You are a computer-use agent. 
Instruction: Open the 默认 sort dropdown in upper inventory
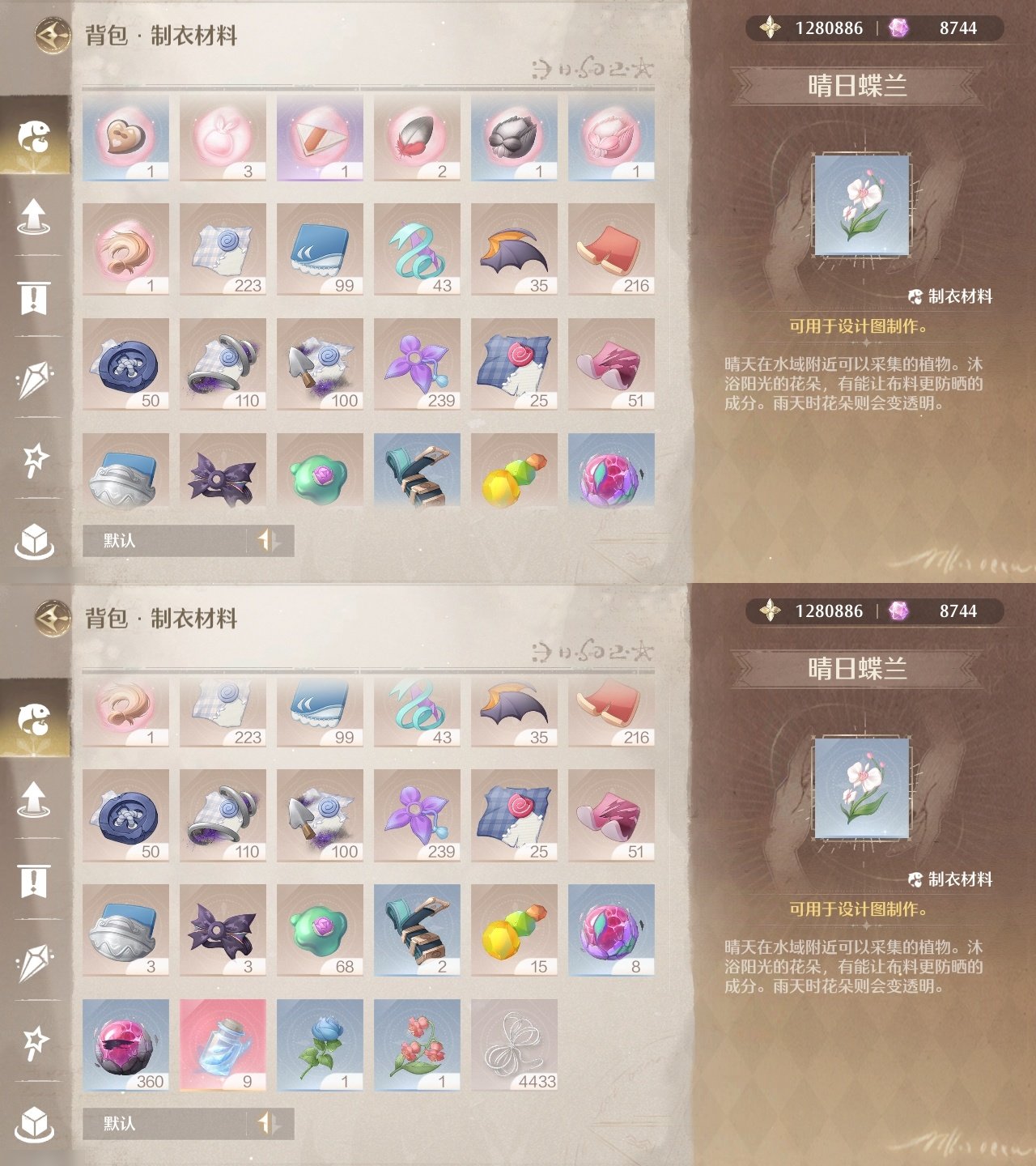click(165, 540)
